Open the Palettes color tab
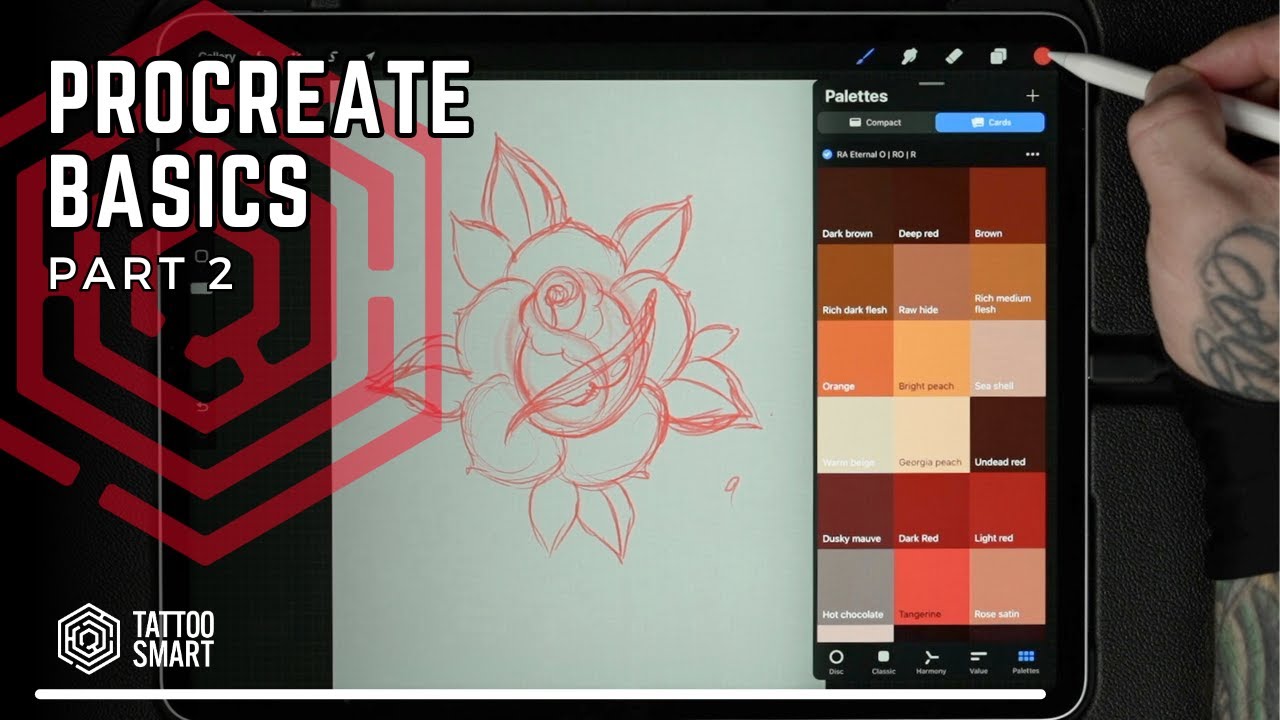Image resolution: width=1280 pixels, height=720 pixels. click(x=1026, y=661)
